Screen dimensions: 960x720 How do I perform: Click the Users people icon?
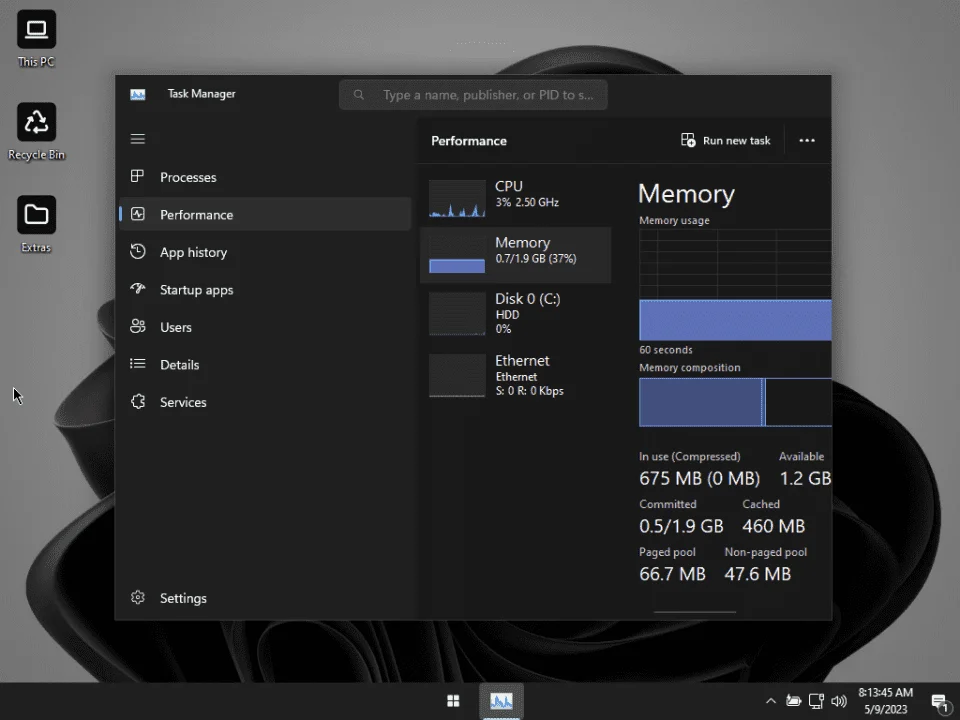click(138, 326)
